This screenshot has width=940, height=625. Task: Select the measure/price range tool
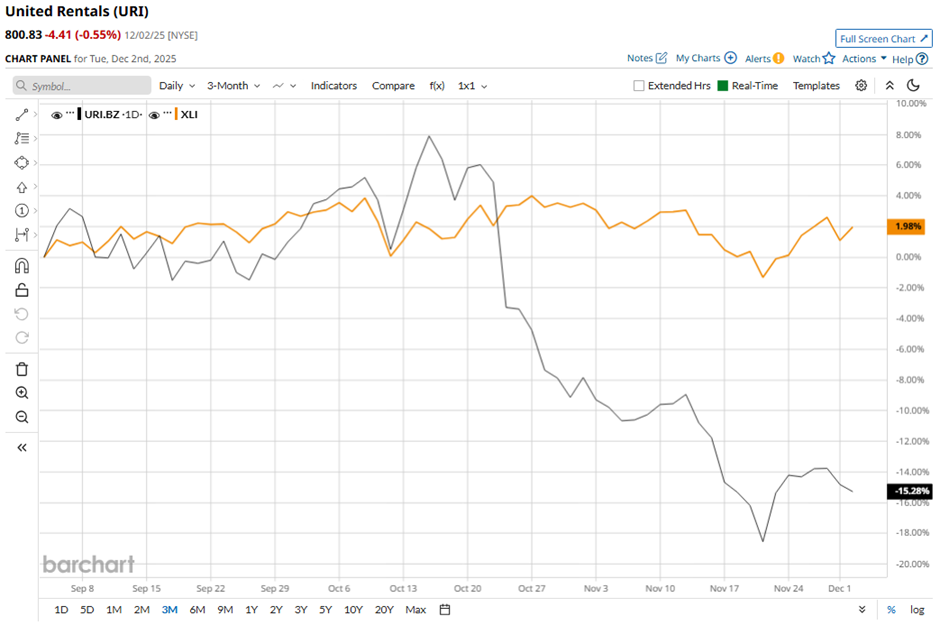click(x=22, y=234)
